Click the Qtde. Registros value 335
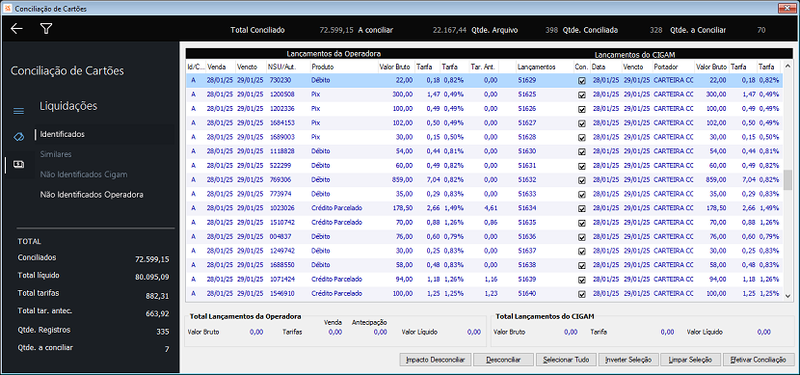 pyautogui.click(x=163, y=332)
